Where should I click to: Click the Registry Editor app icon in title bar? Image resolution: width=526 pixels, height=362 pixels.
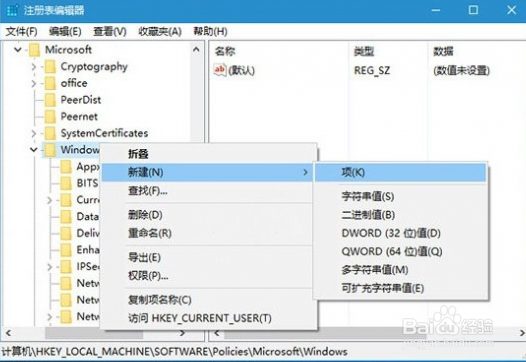(x=12, y=10)
